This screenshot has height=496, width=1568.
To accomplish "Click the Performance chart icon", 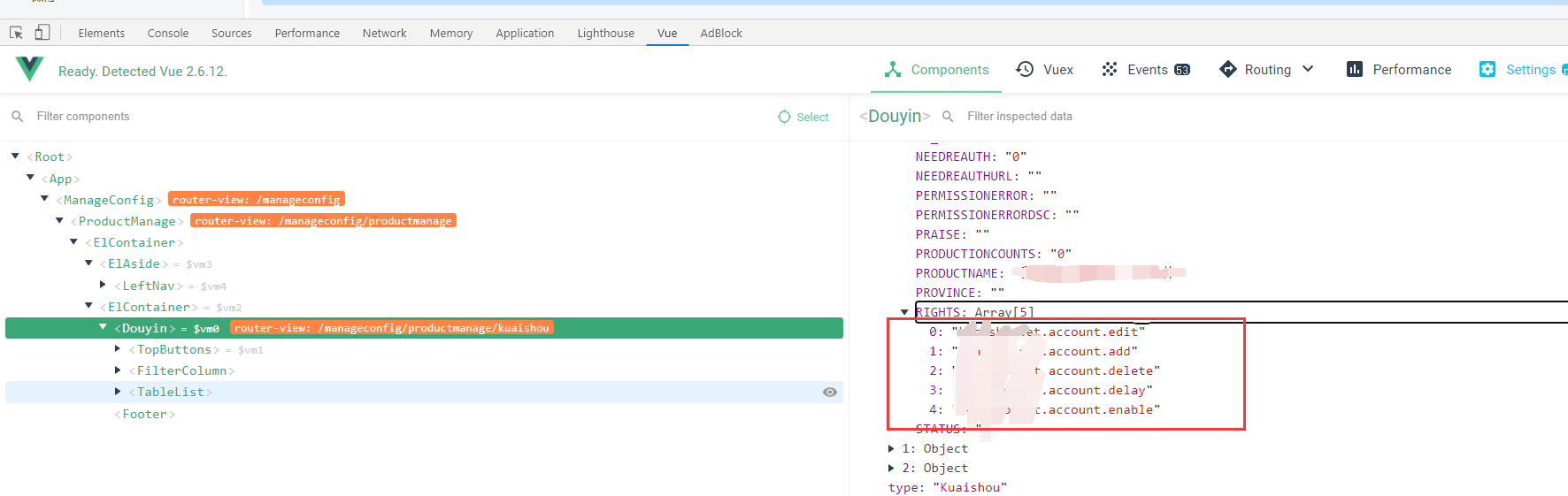I will (x=1355, y=69).
